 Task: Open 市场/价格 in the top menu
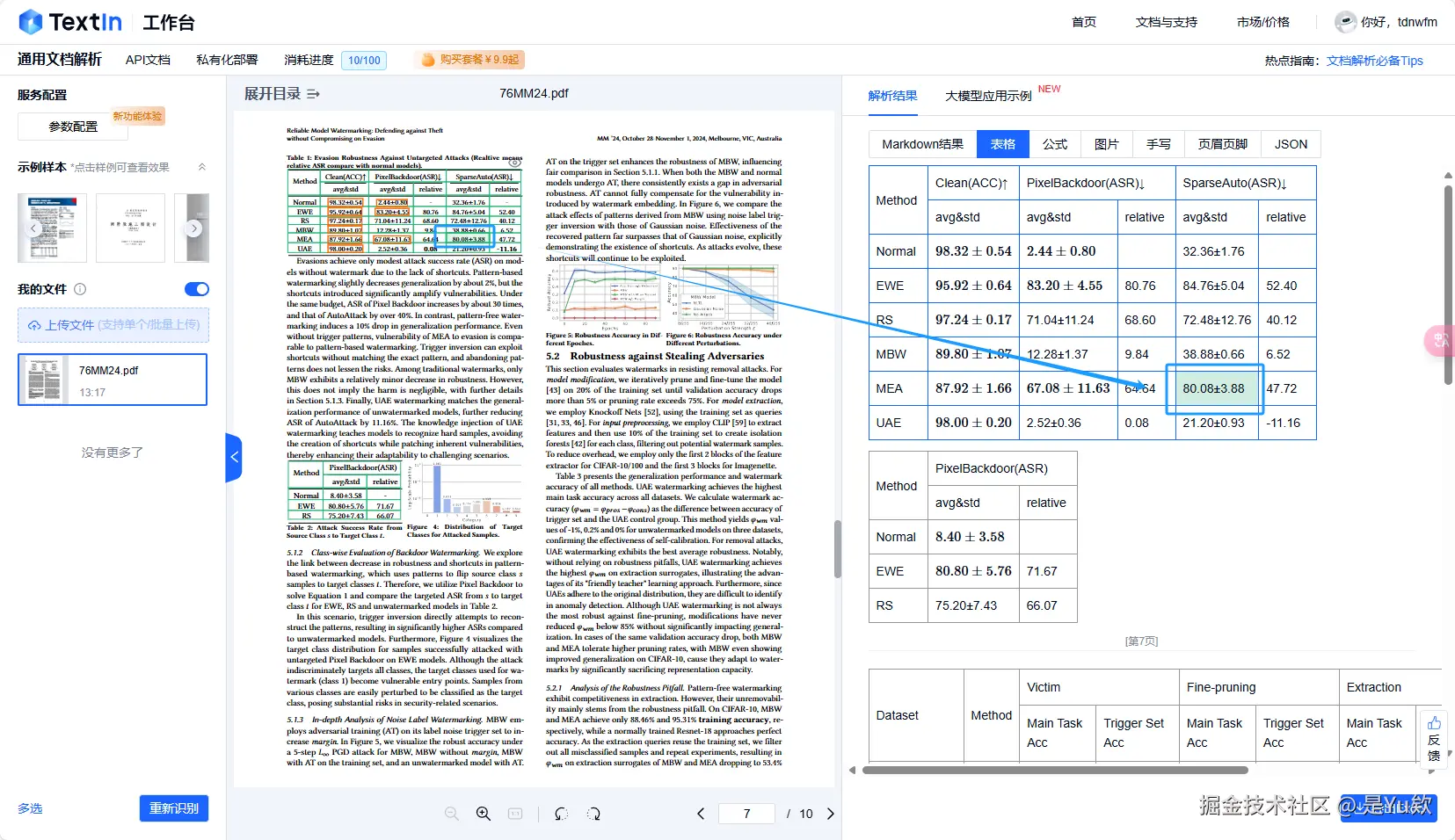click(x=1263, y=22)
